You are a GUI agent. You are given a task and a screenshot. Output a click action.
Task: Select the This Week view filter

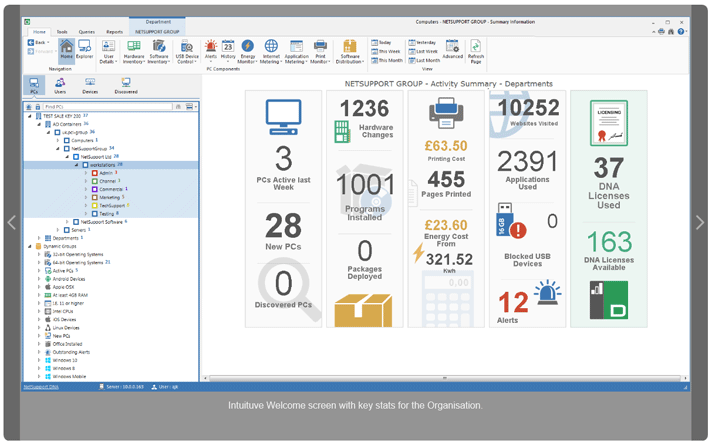(385, 52)
